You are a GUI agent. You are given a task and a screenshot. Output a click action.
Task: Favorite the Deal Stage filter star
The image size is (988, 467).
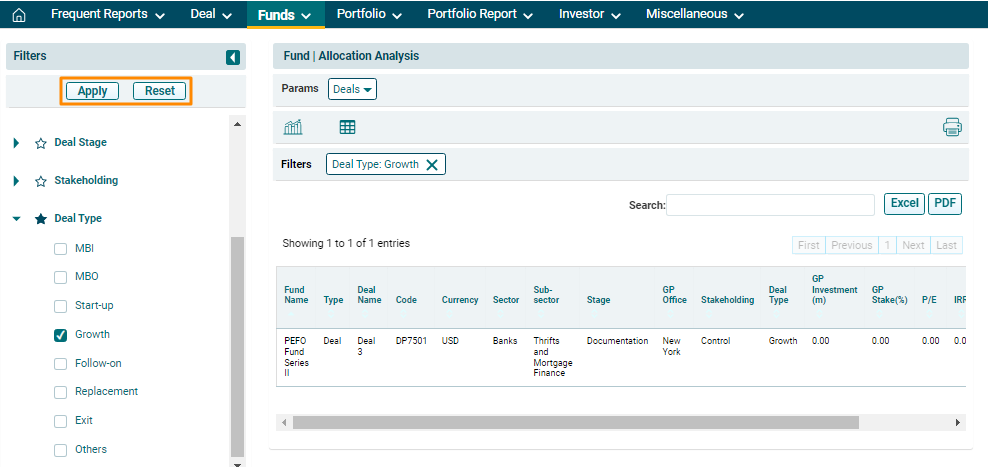coord(41,143)
